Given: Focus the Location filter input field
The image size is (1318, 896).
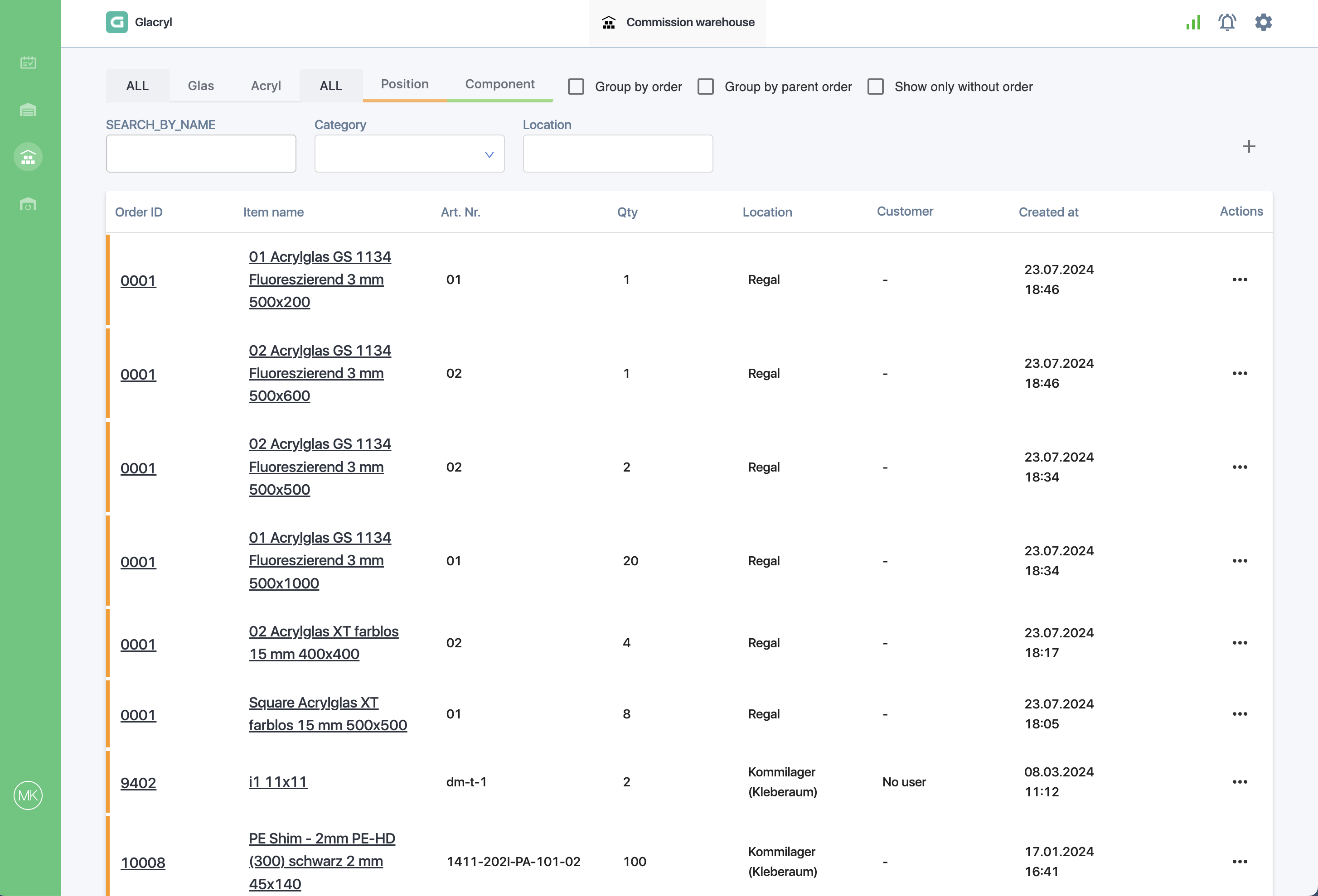Looking at the screenshot, I should [x=618, y=154].
